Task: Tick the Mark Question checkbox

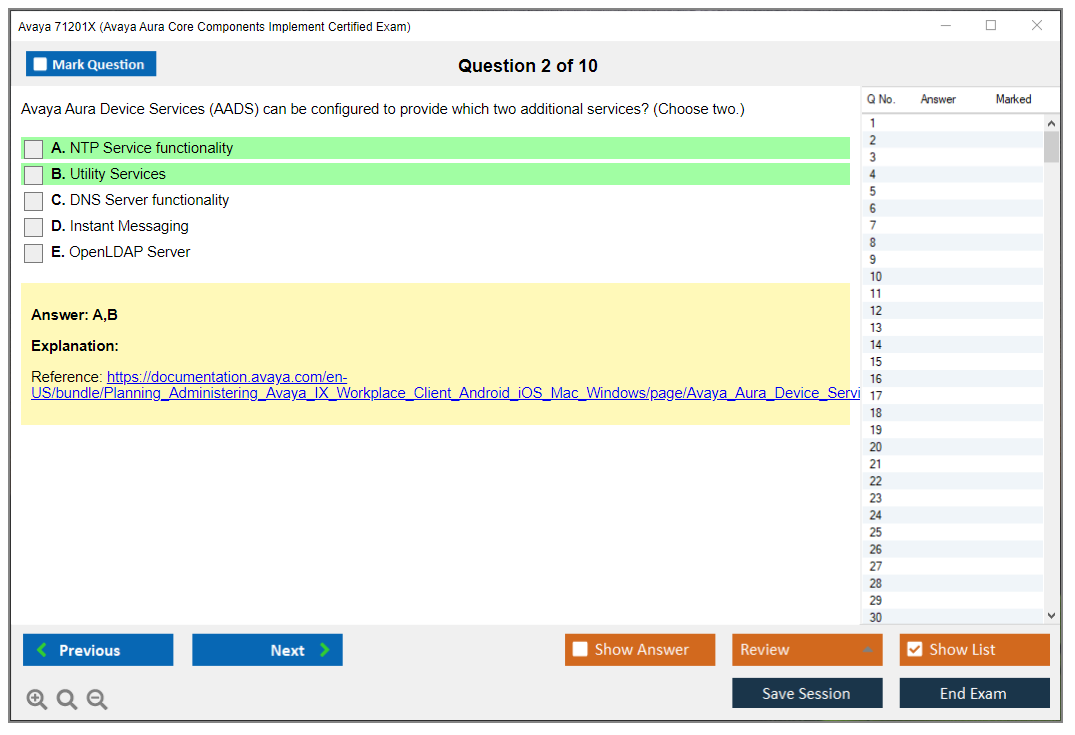Action: click(41, 65)
